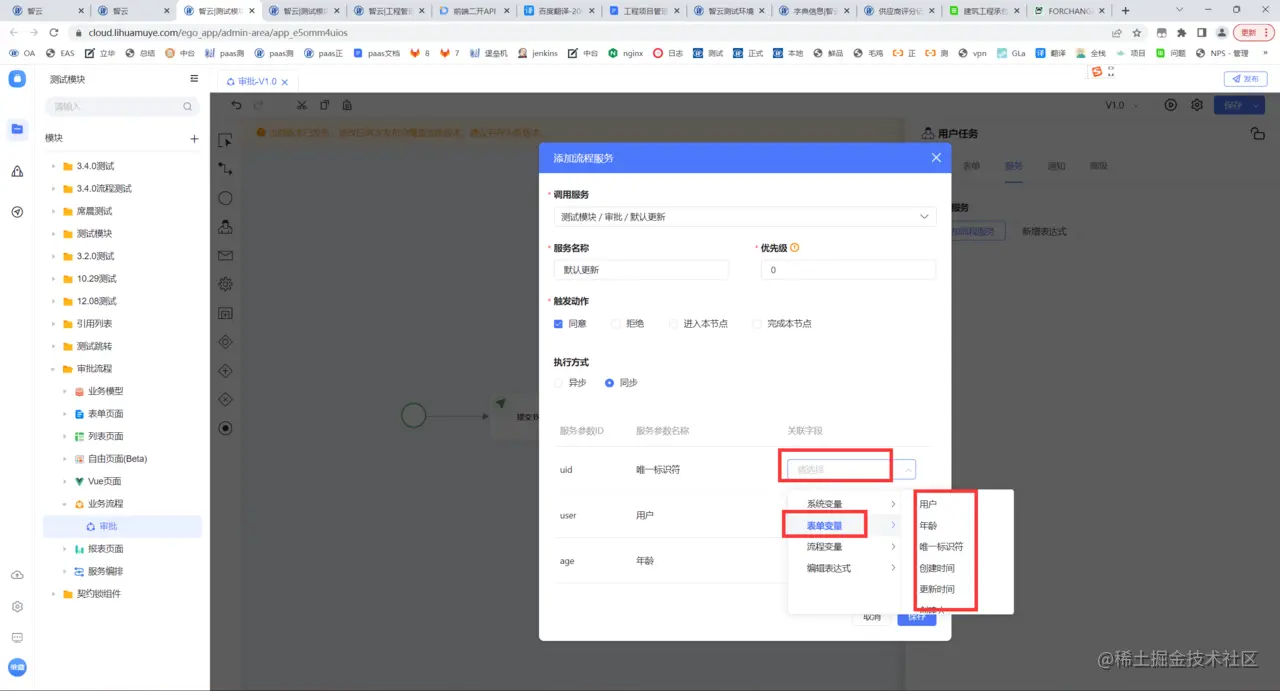Open the V1.0 version dropdown
The image size is (1280, 691).
[1121, 105]
